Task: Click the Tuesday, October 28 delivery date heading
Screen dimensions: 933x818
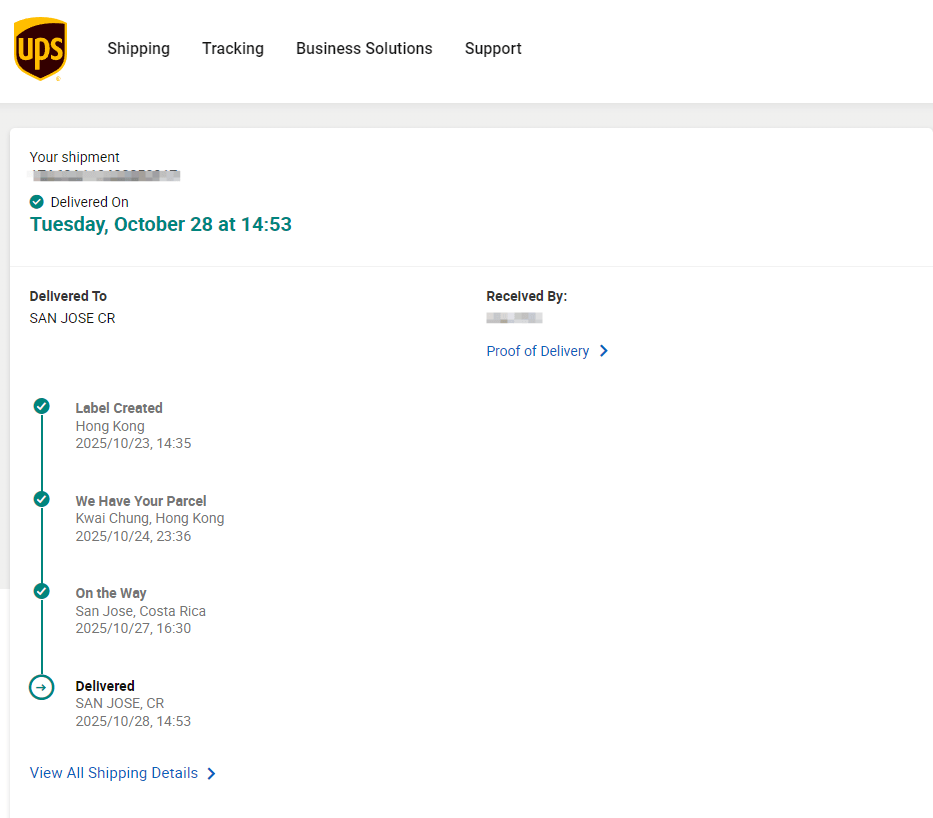Action: (161, 224)
